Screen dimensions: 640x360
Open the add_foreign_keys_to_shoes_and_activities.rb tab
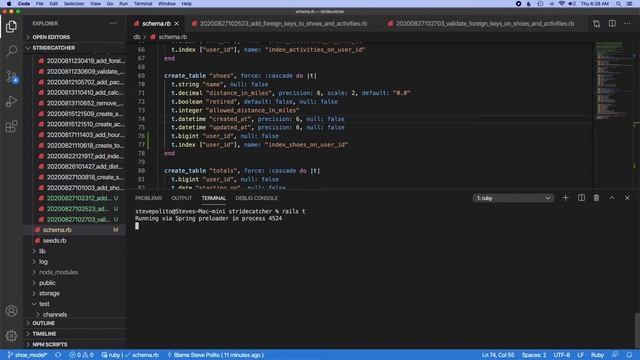pos(280,24)
